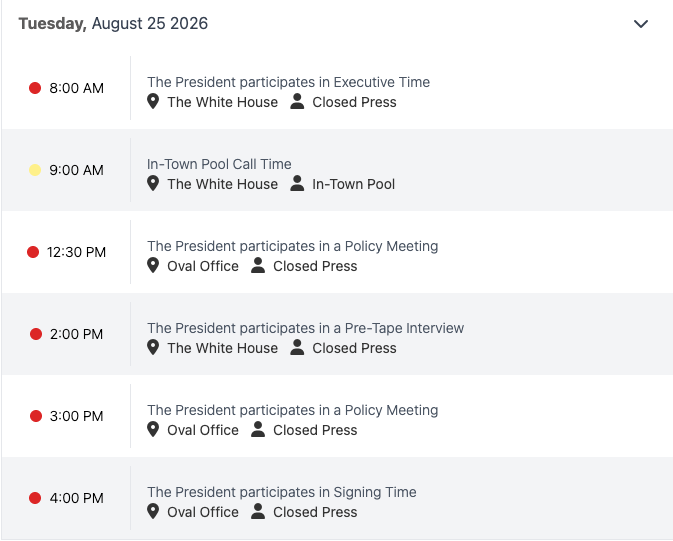Select the 2:00 PM time label
The image size is (673, 541).
[76, 334]
